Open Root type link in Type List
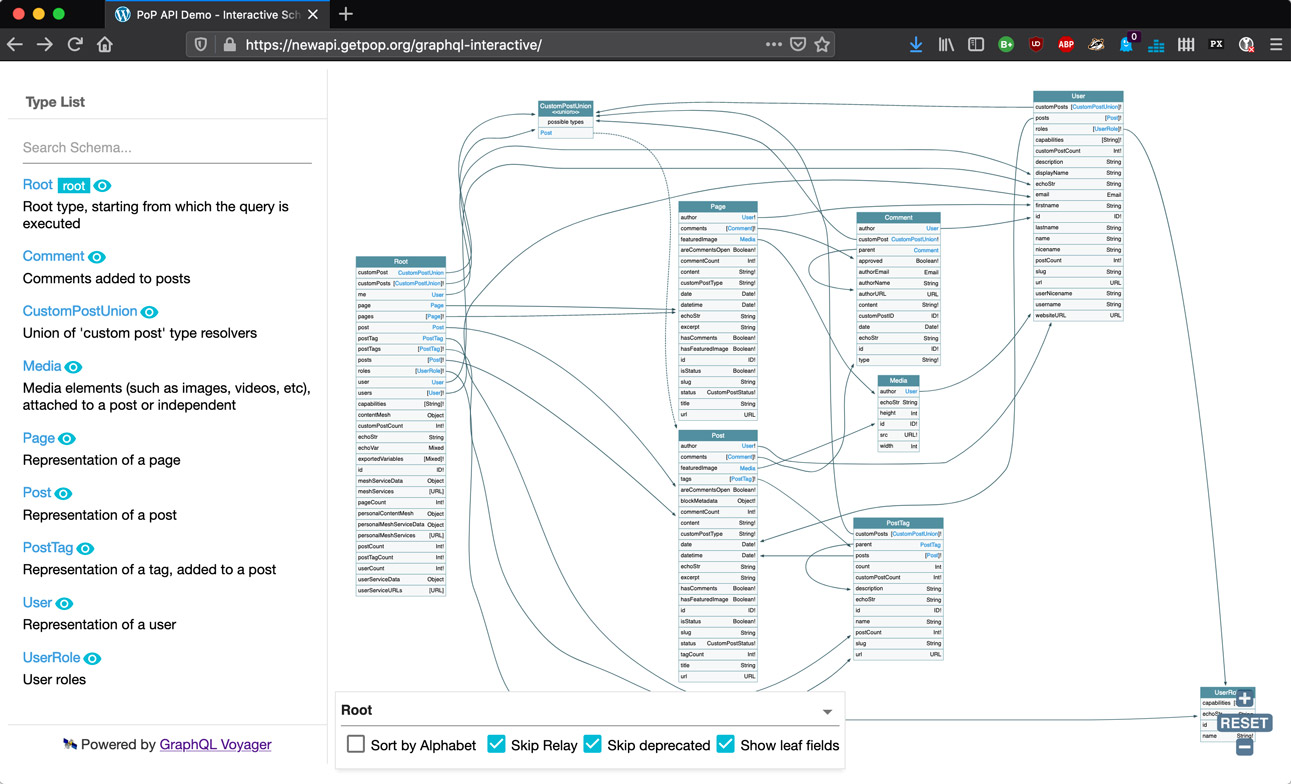 click(37, 185)
